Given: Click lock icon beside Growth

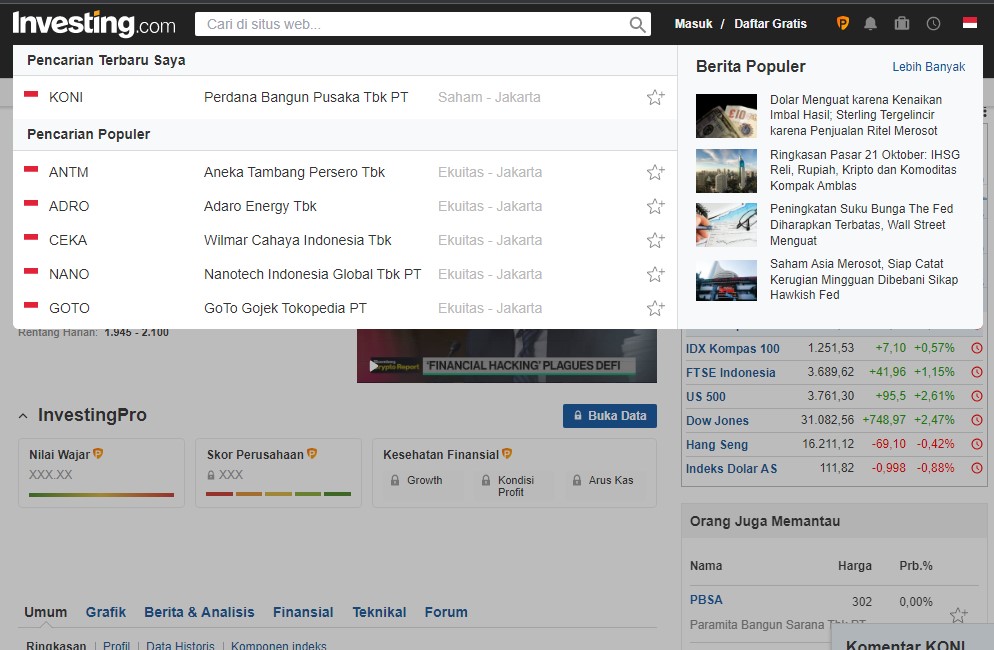Looking at the screenshot, I should [395, 481].
